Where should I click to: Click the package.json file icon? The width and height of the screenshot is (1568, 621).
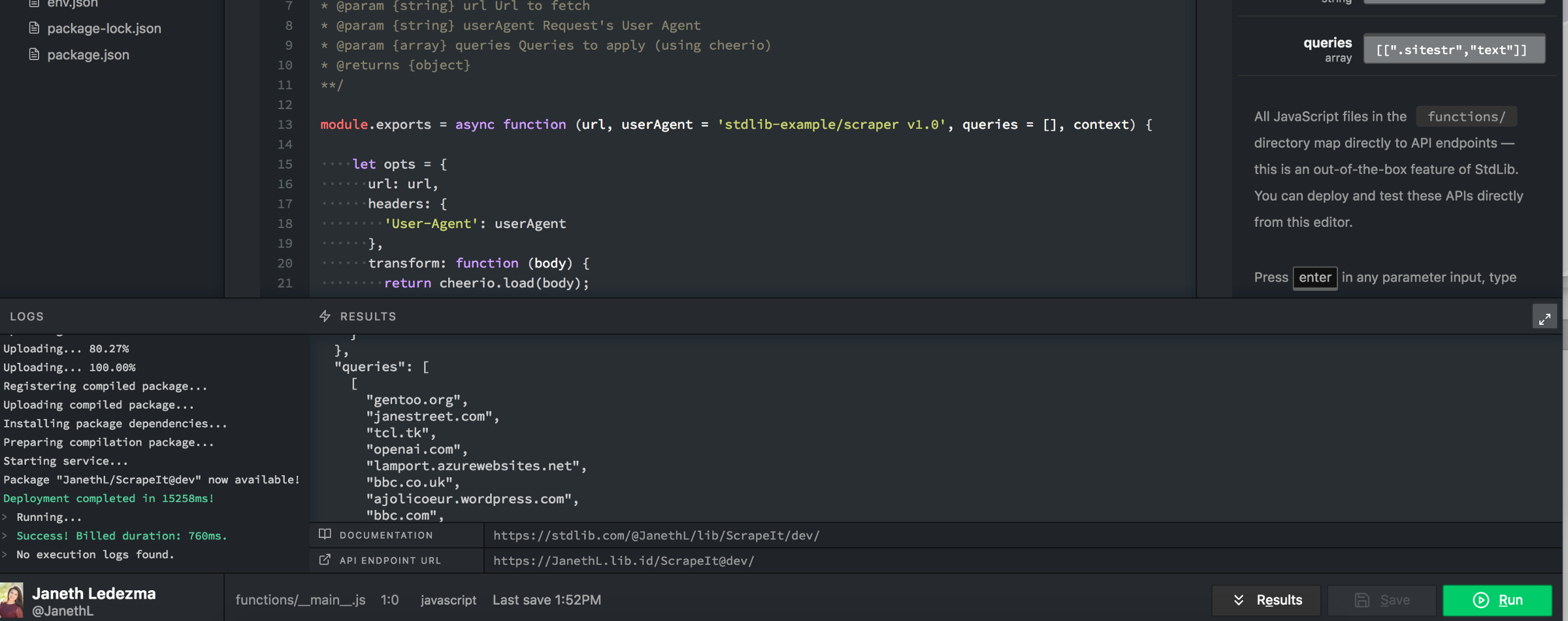tap(34, 54)
